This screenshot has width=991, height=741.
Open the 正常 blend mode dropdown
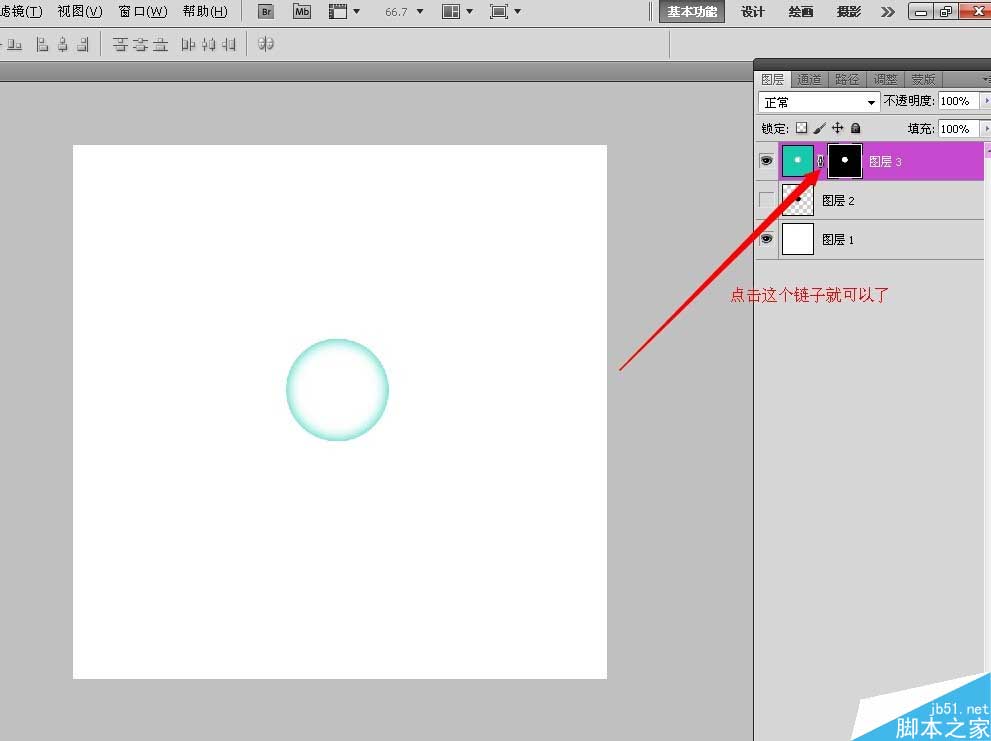[819, 102]
